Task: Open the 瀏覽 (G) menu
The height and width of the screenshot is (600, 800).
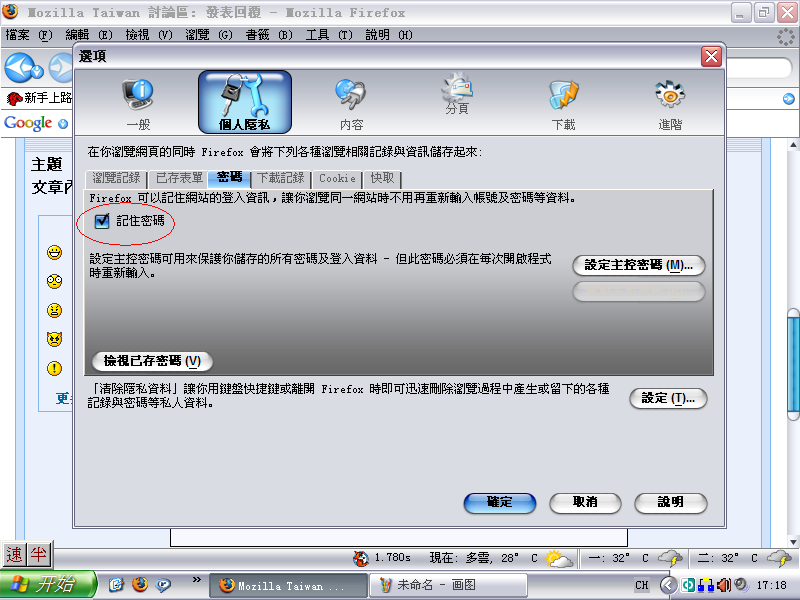Action: pyautogui.click(x=209, y=35)
